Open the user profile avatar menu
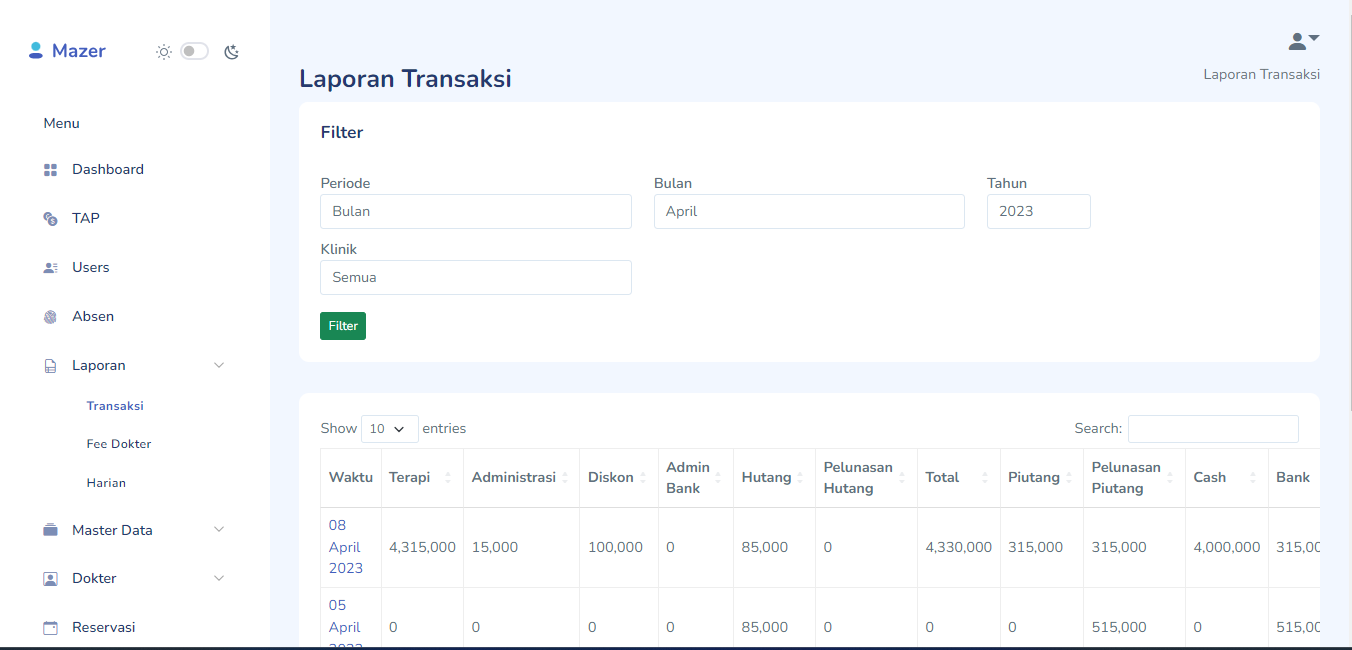 [1303, 41]
